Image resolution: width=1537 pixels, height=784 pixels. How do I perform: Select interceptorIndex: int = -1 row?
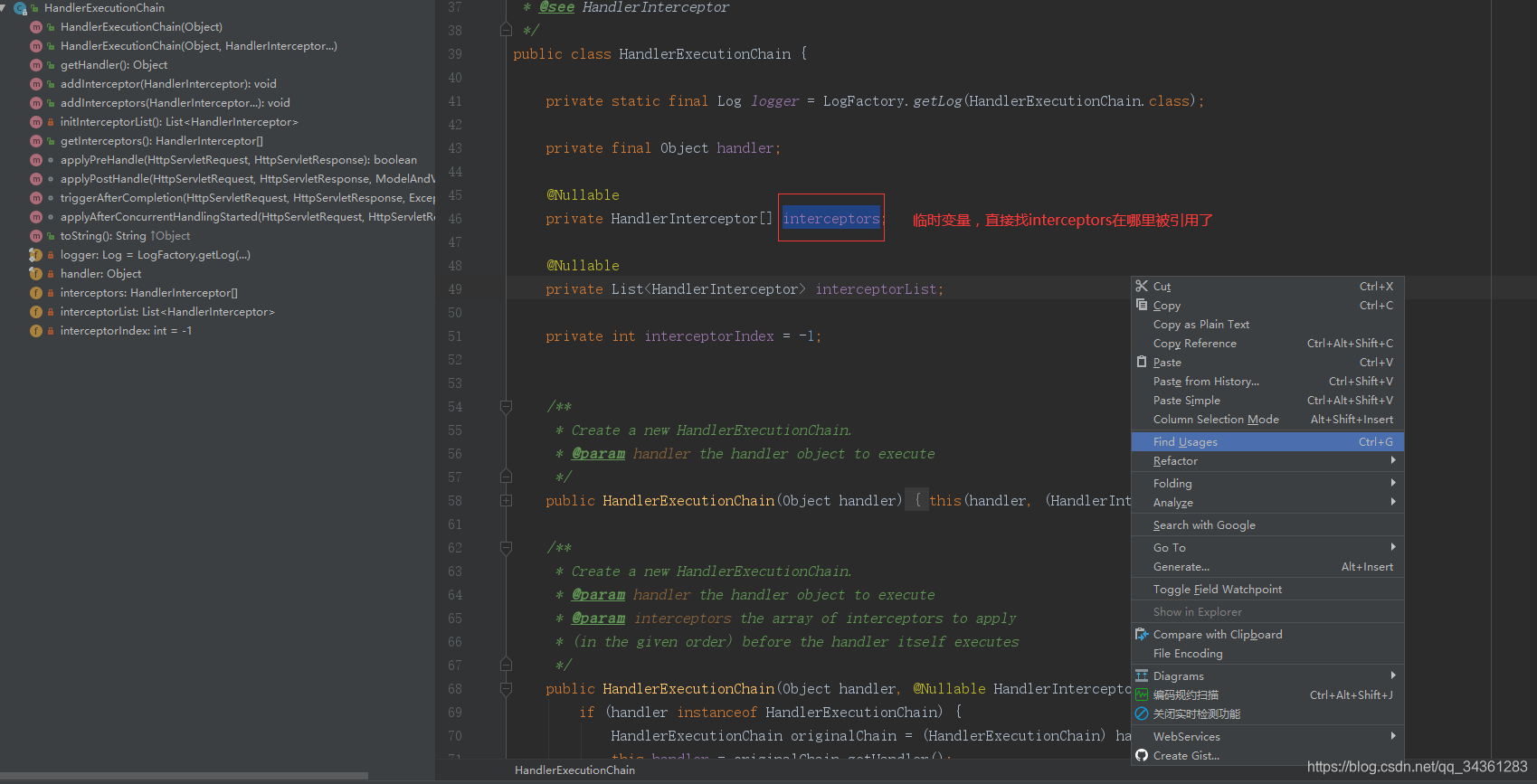coord(126,331)
